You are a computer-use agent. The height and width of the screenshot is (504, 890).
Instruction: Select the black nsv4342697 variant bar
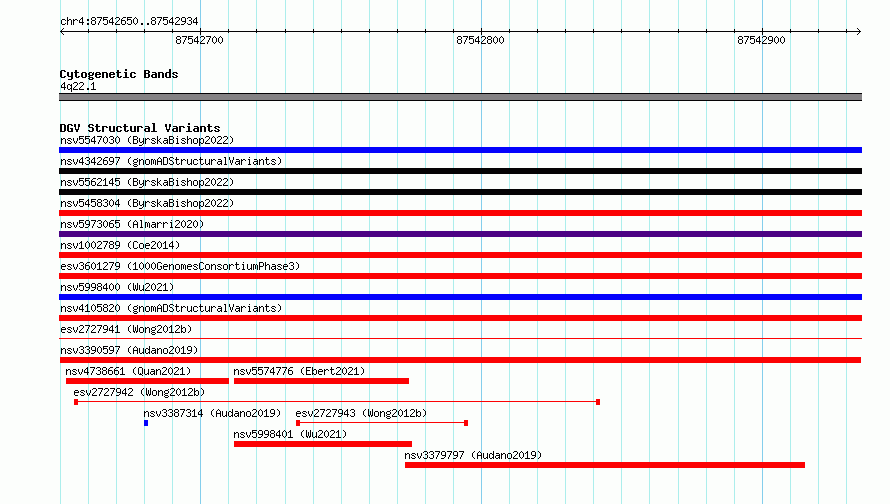[460, 171]
